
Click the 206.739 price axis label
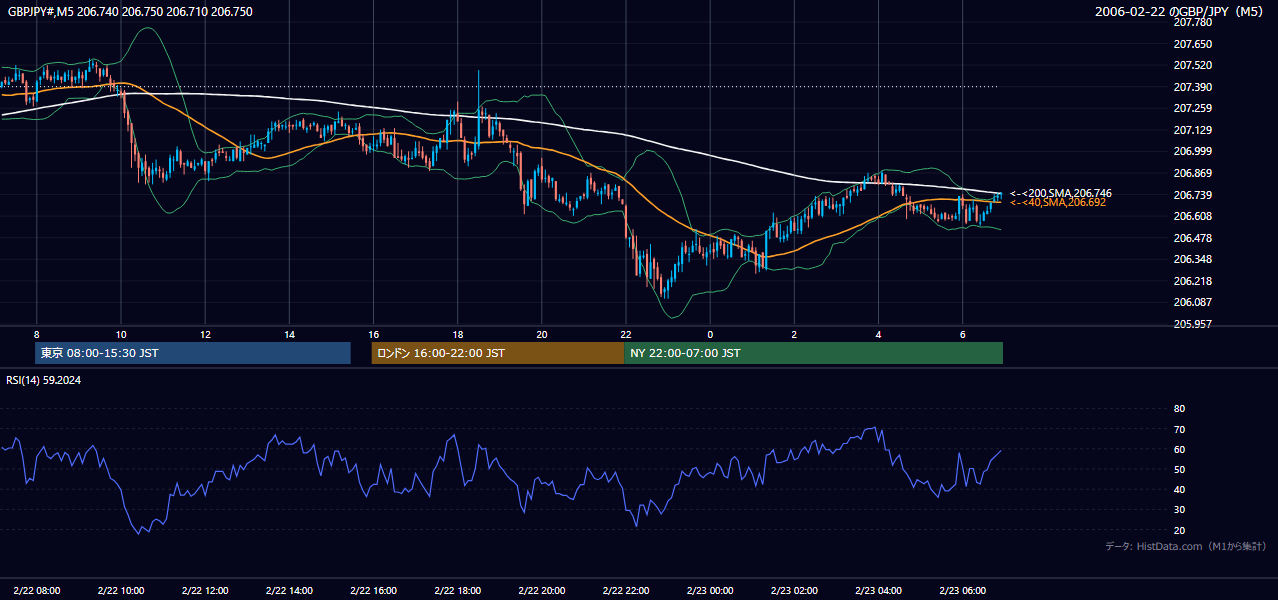coord(1193,195)
